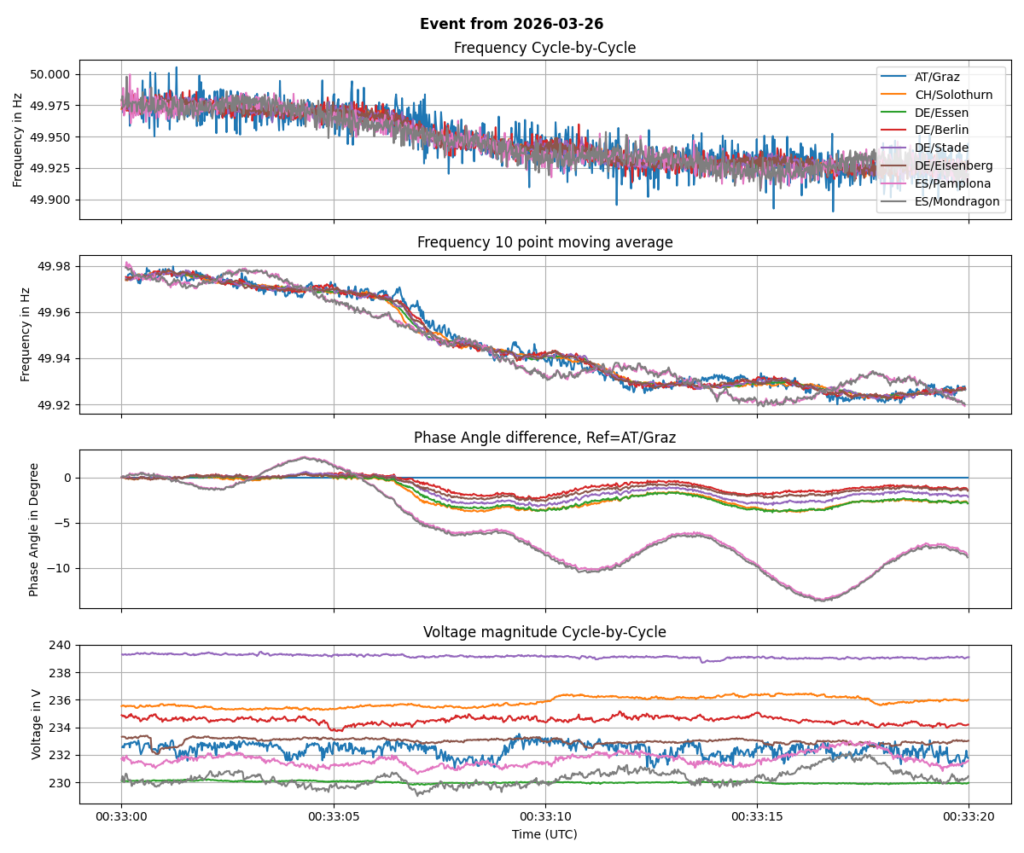The image size is (1024, 853).
Task: Click the 00:33:10 time tick label
Action: pyautogui.click(x=545, y=816)
